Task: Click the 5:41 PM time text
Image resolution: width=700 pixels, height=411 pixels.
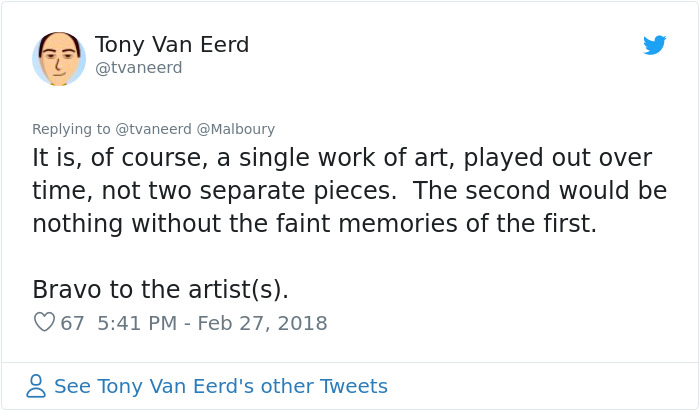Action: click(x=138, y=323)
